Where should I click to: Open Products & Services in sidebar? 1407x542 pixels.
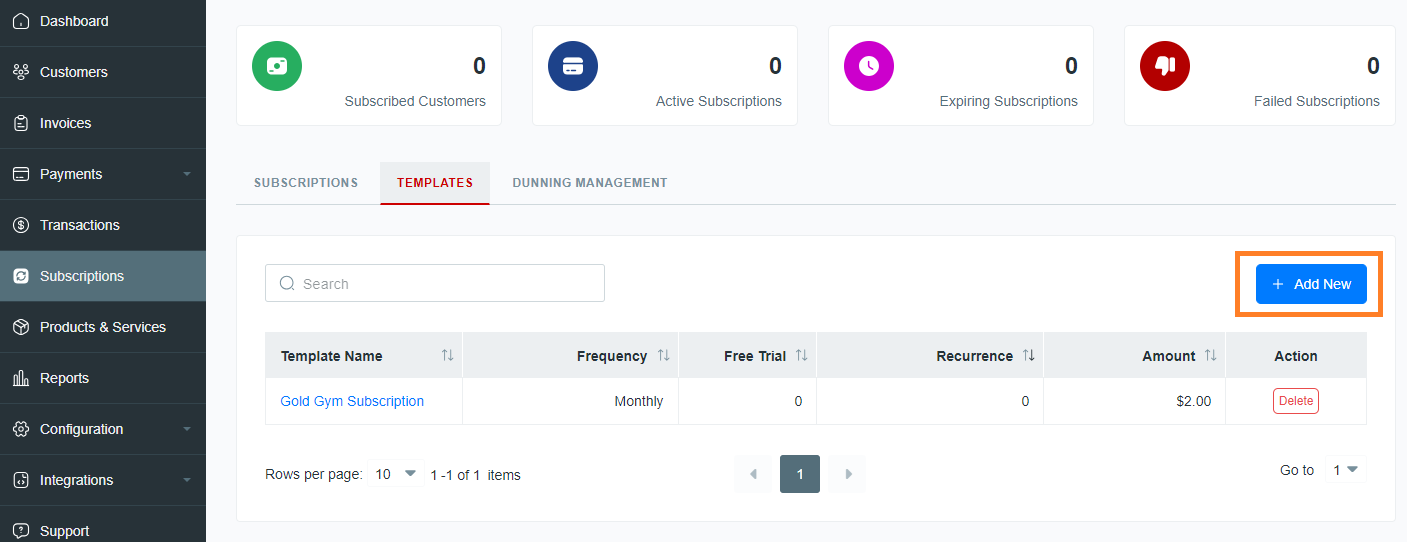pos(103,327)
